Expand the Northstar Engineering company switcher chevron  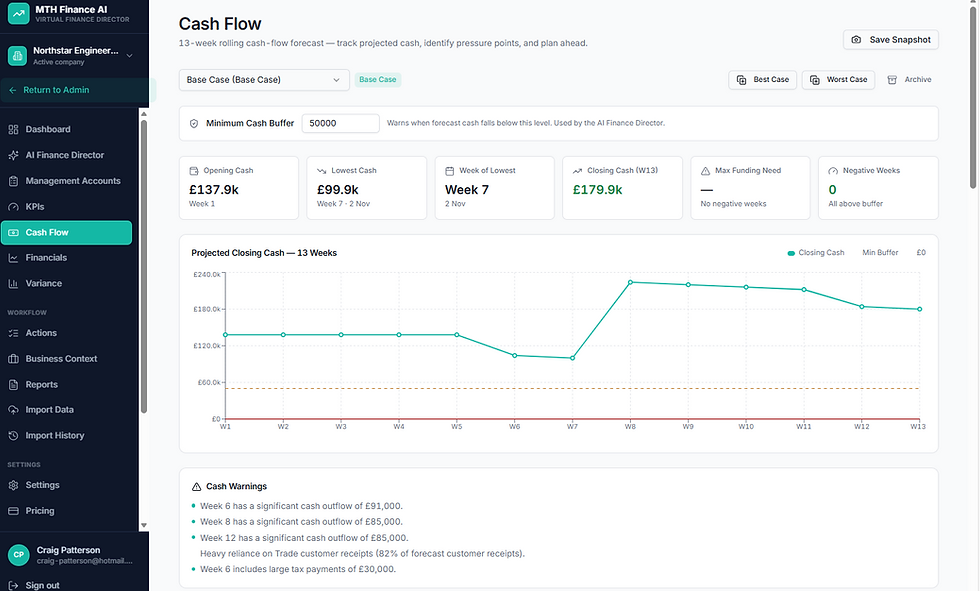(x=129, y=56)
